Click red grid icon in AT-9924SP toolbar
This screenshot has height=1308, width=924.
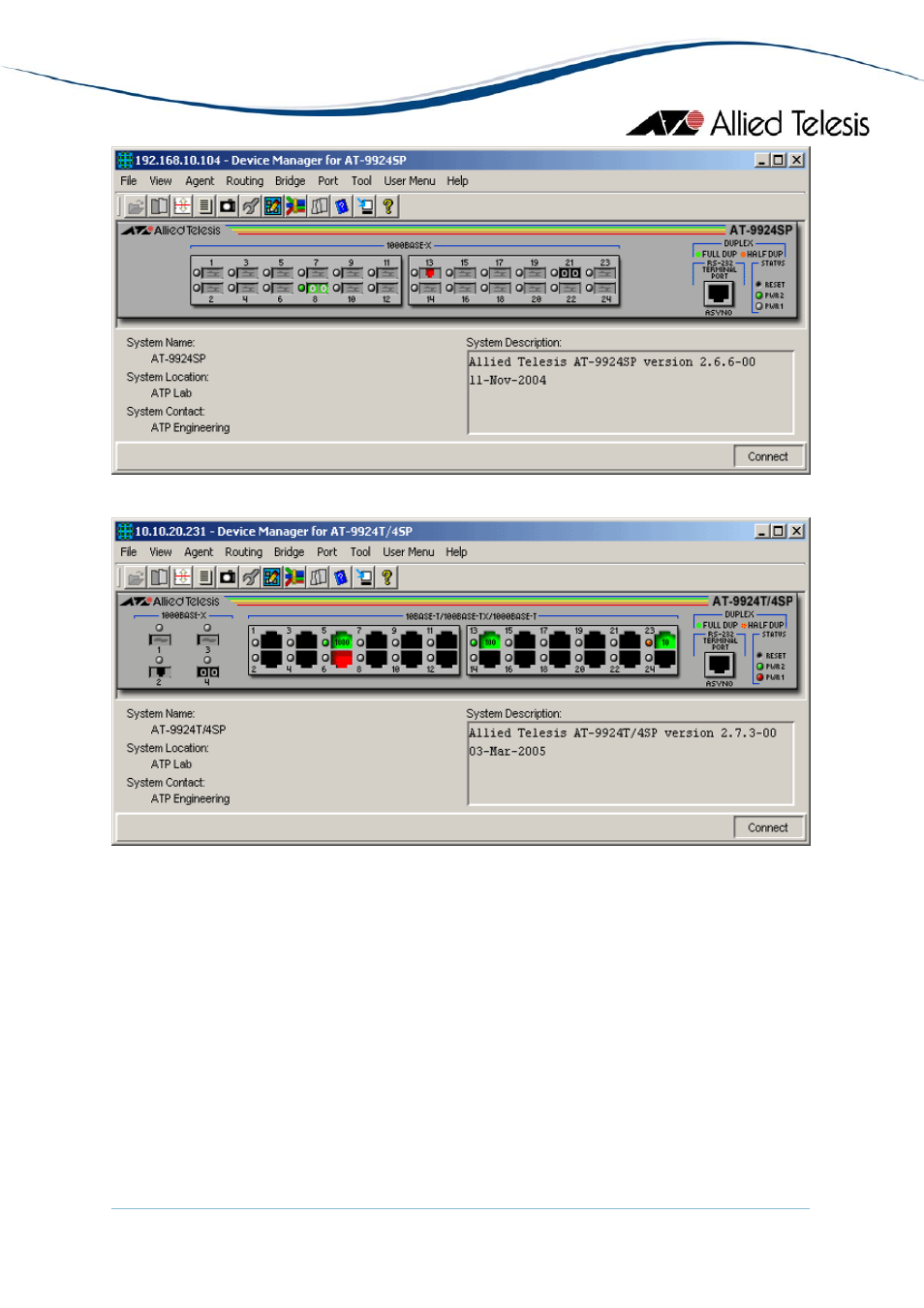tap(182, 206)
